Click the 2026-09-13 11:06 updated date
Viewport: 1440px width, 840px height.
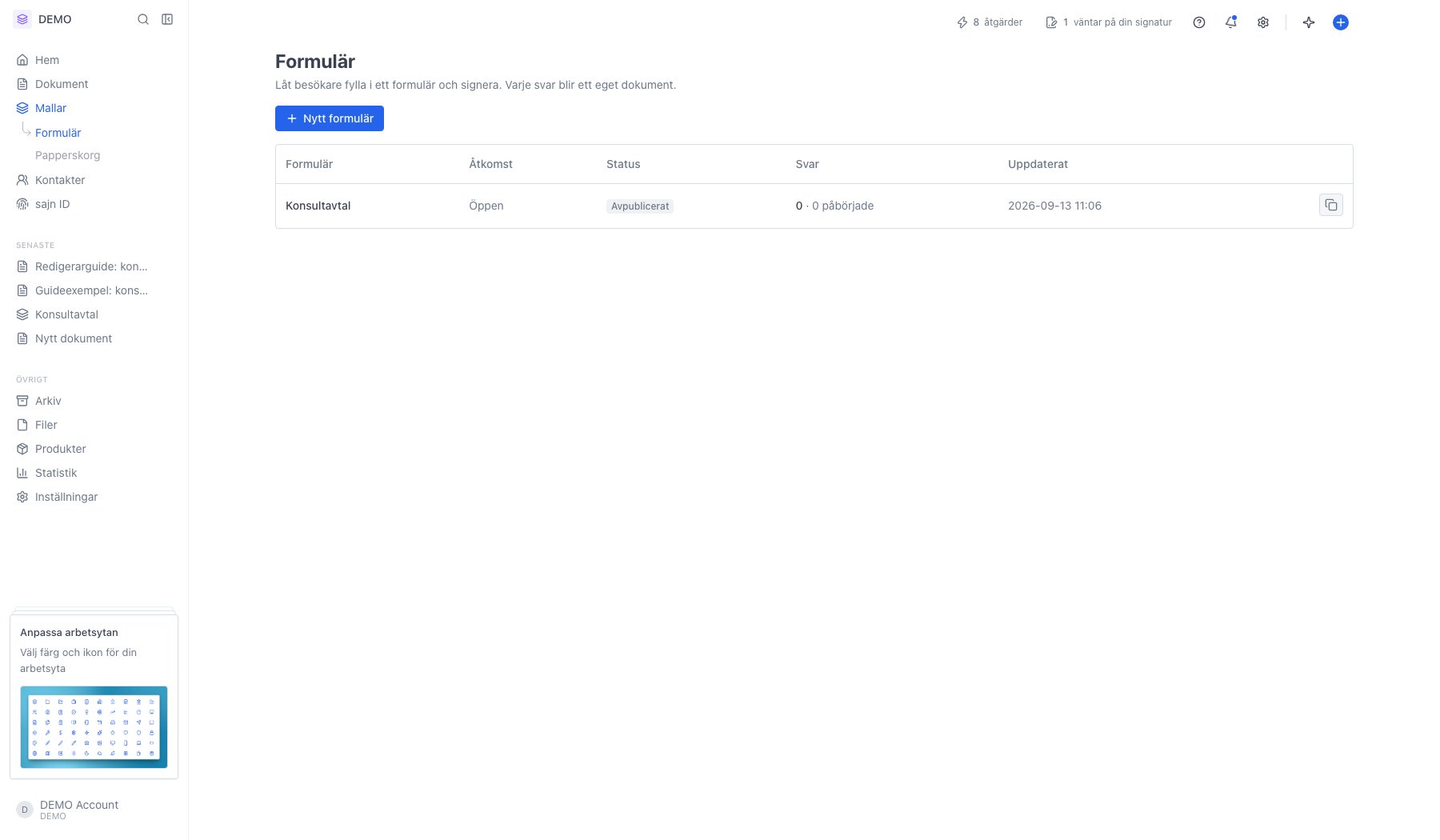(x=1054, y=206)
